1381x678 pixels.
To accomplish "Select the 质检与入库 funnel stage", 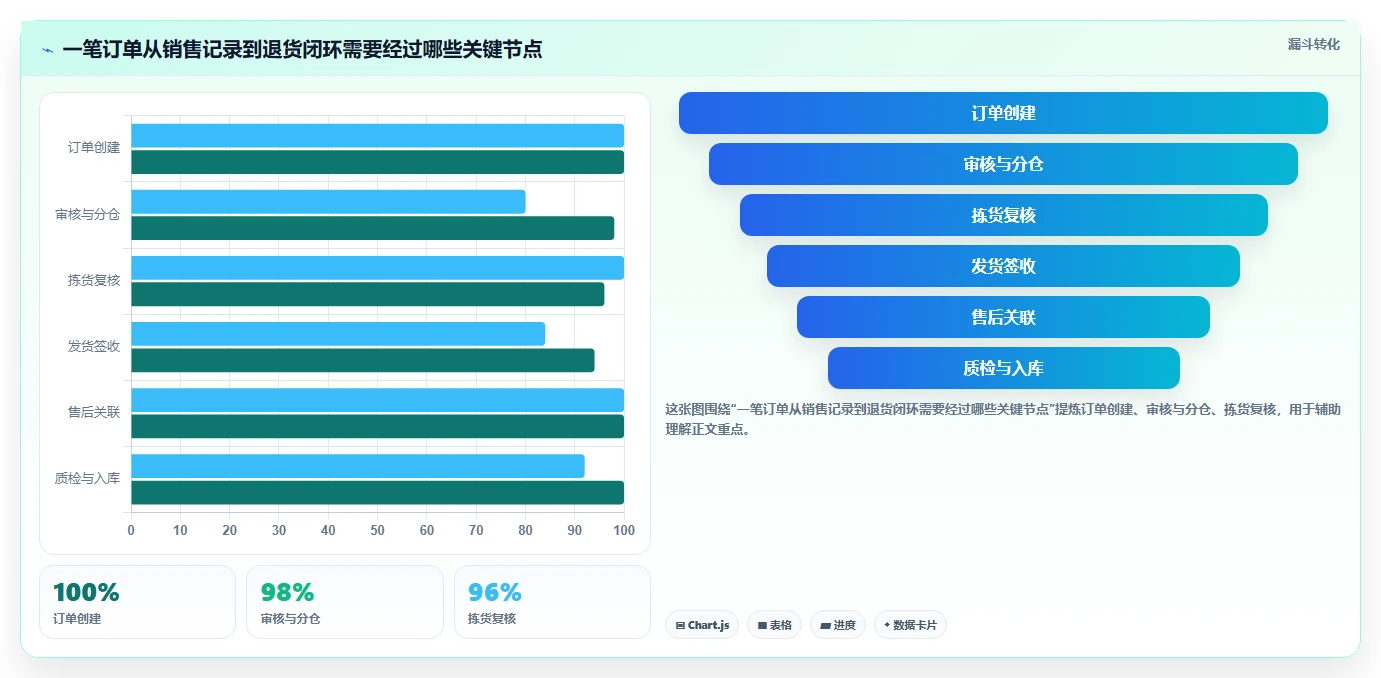I will [1003, 368].
